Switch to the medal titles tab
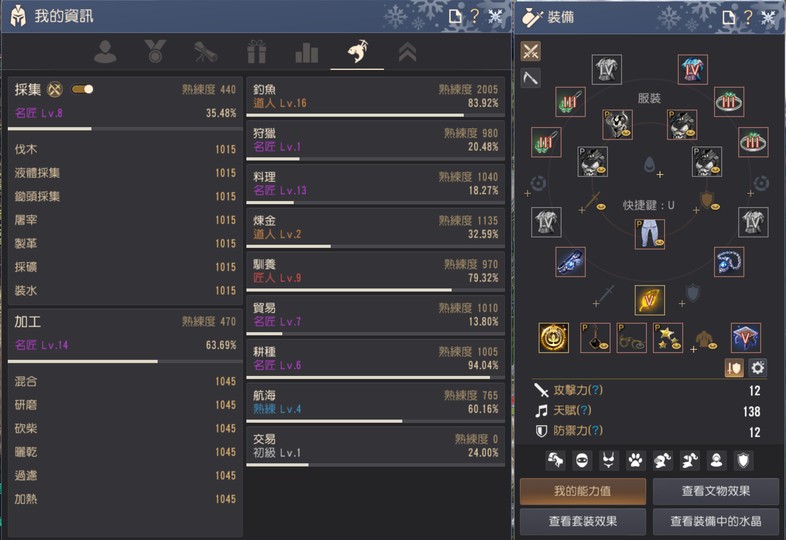This screenshot has height=540, width=786. tap(155, 52)
